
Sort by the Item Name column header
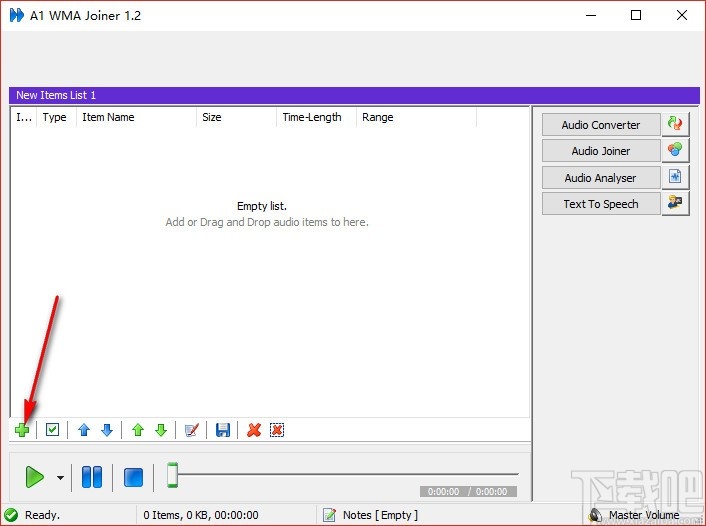136,117
